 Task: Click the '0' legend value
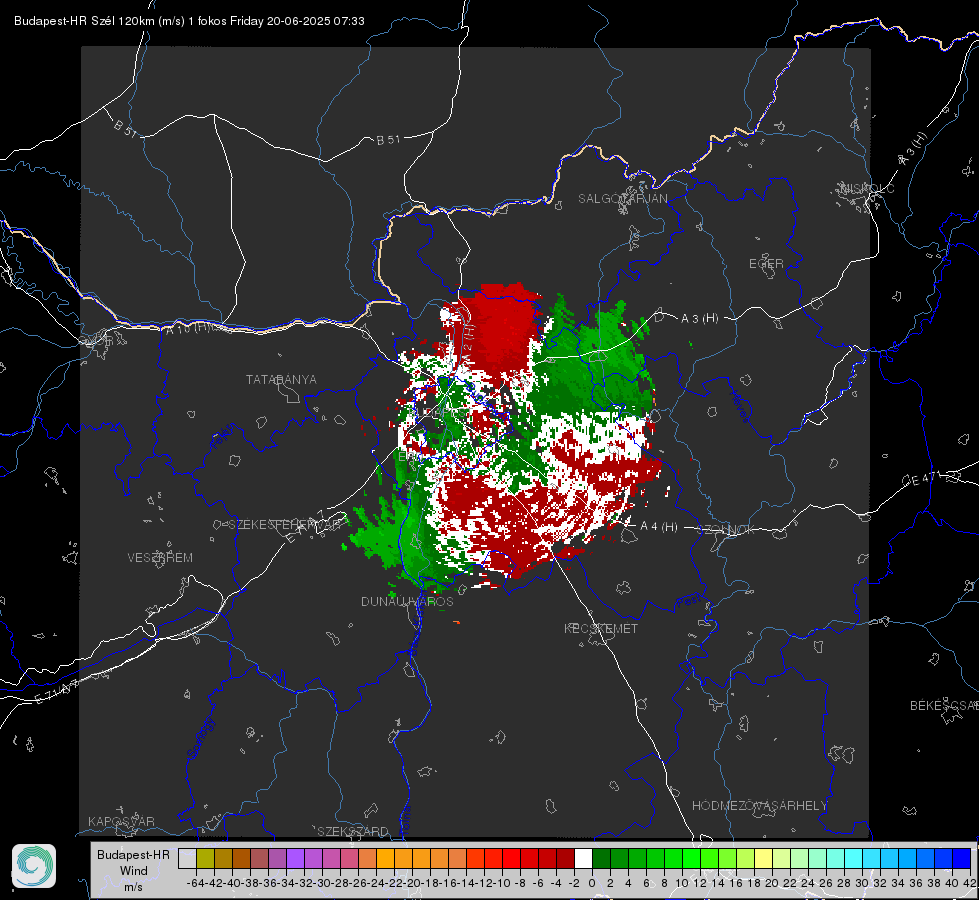pos(592,883)
